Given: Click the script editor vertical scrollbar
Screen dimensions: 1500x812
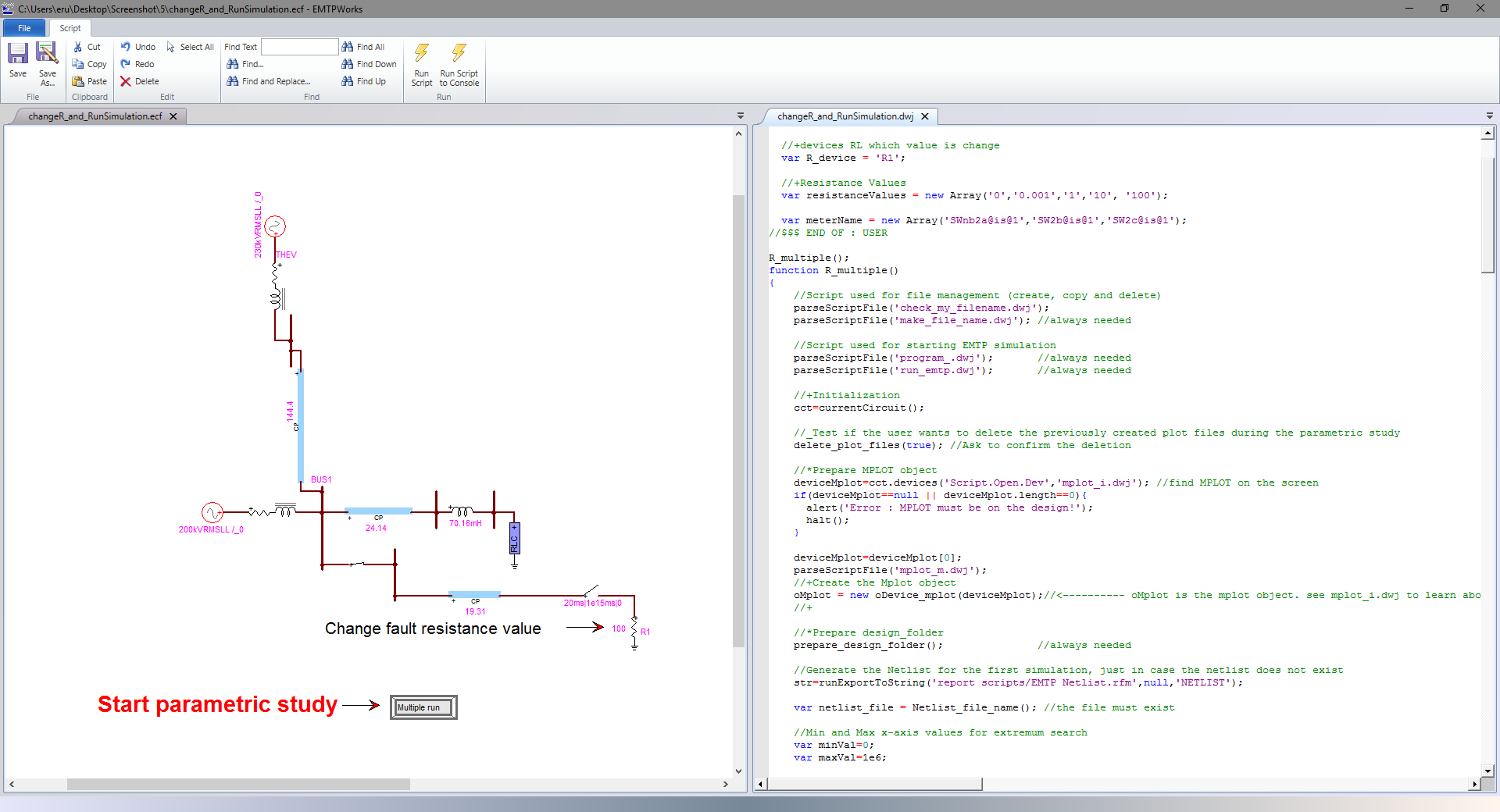Looking at the screenshot, I should 1488,215.
